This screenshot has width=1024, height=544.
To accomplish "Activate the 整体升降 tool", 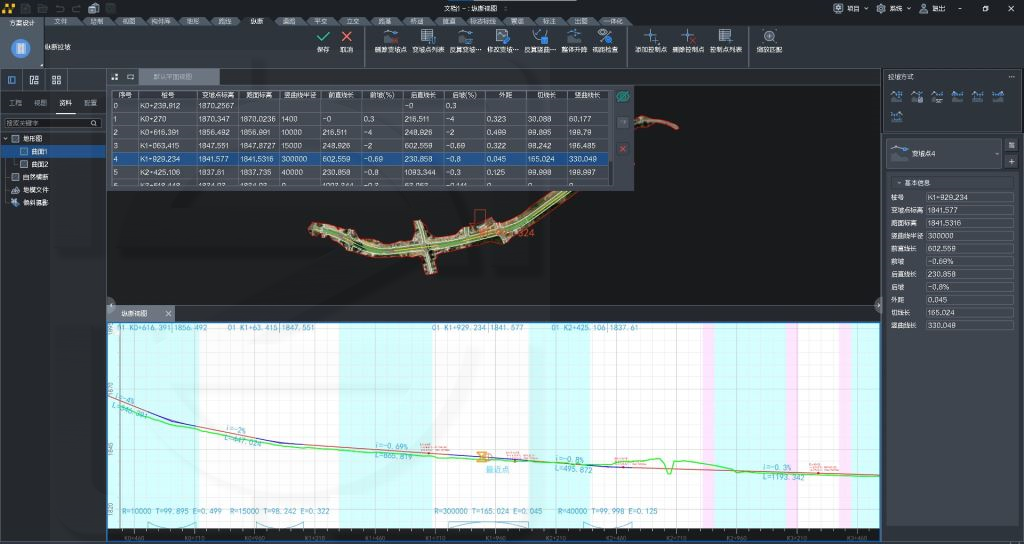I will [x=574, y=40].
